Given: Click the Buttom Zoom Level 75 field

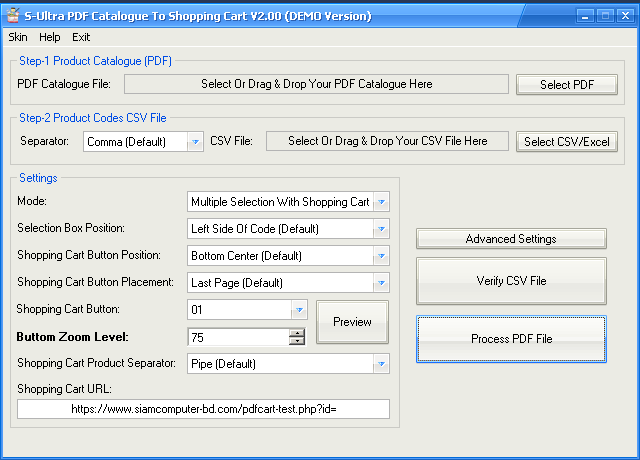Looking at the screenshot, I should point(238,338).
